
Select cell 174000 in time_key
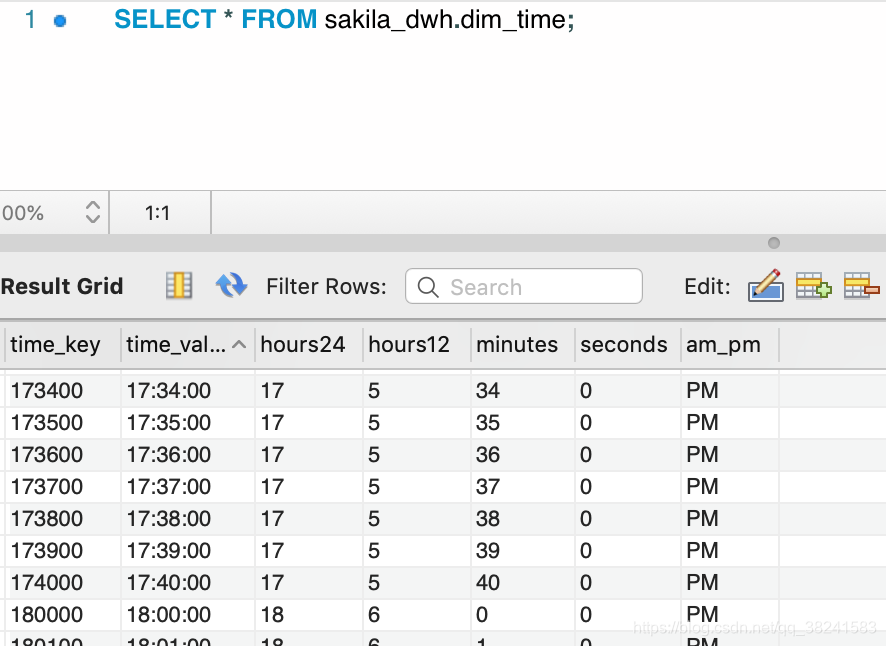pyautogui.click(x=63, y=583)
